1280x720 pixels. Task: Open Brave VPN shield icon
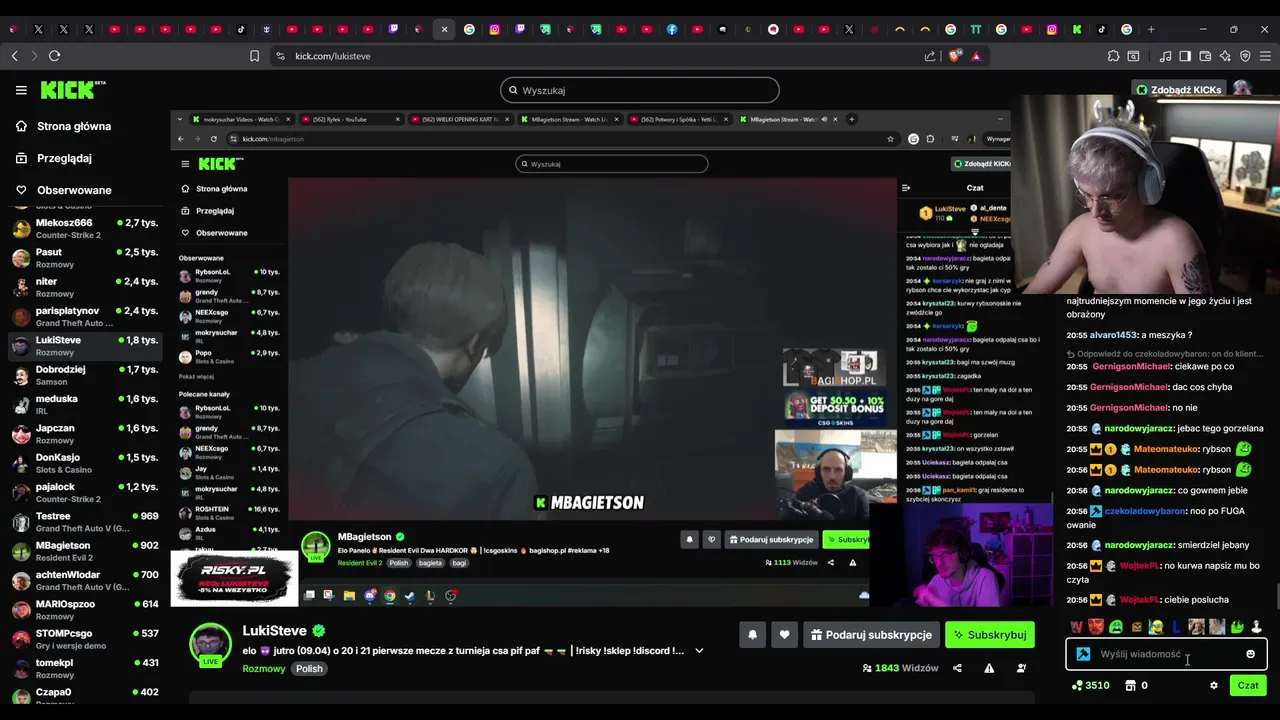click(1245, 56)
